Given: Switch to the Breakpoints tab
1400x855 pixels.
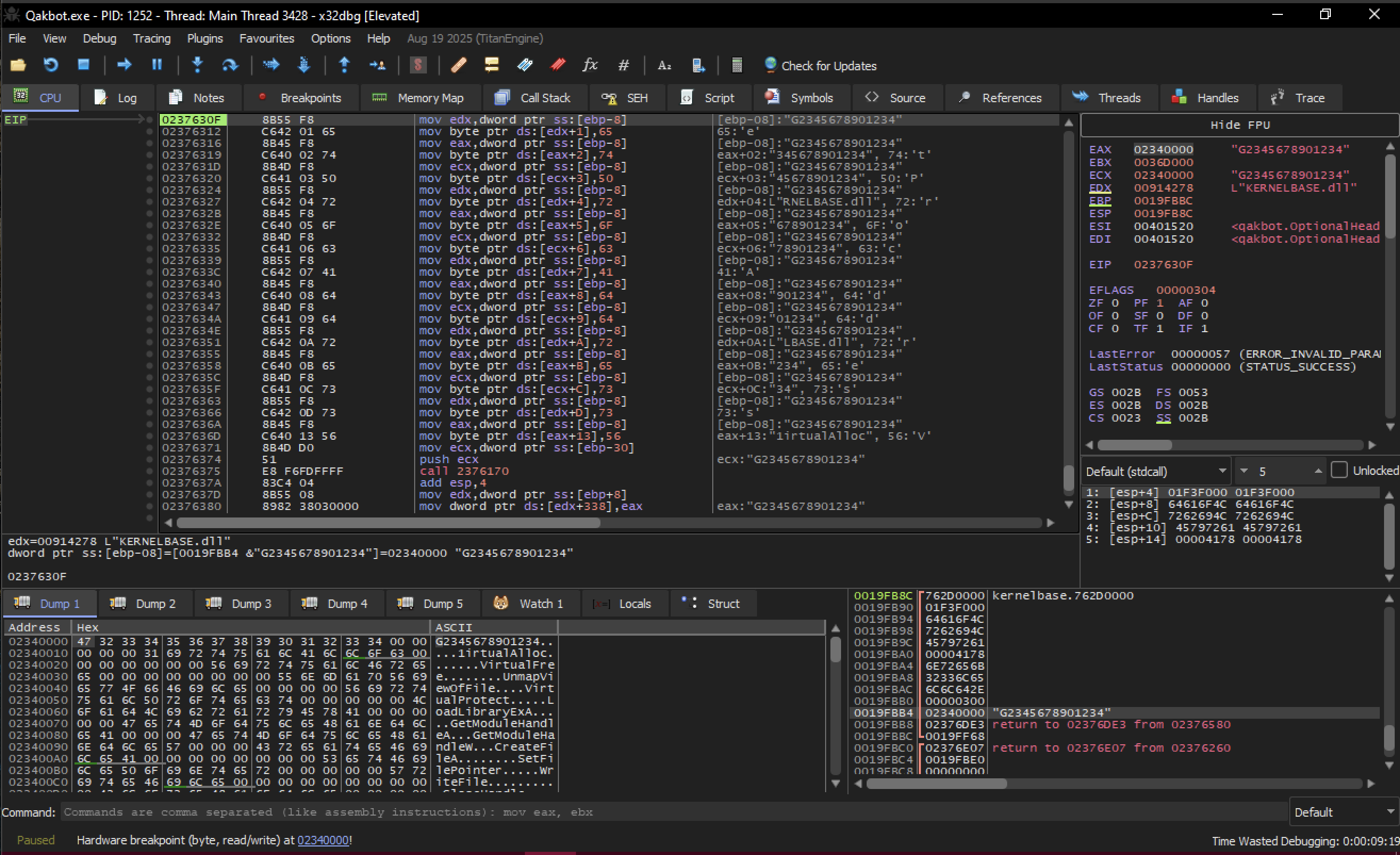Looking at the screenshot, I should coord(301,98).
